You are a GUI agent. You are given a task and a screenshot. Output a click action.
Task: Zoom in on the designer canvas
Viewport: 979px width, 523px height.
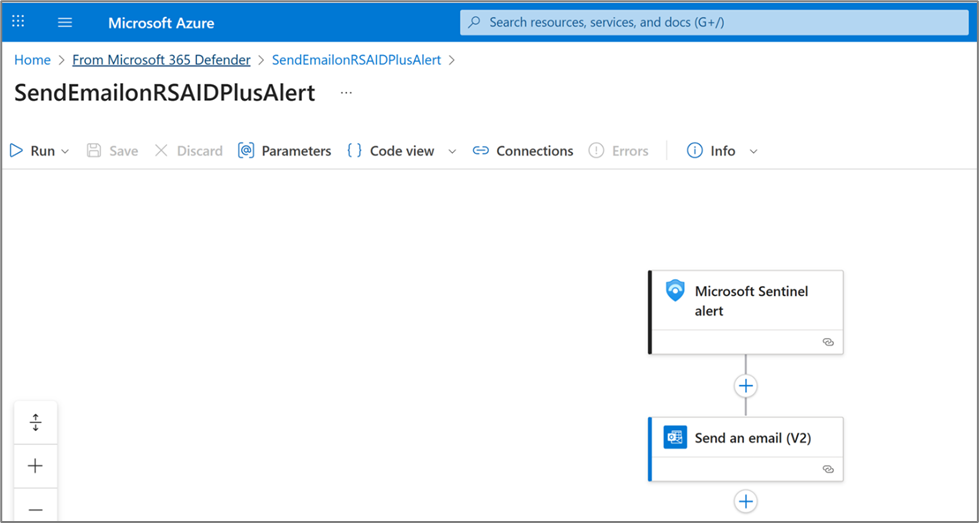[36, 466]
